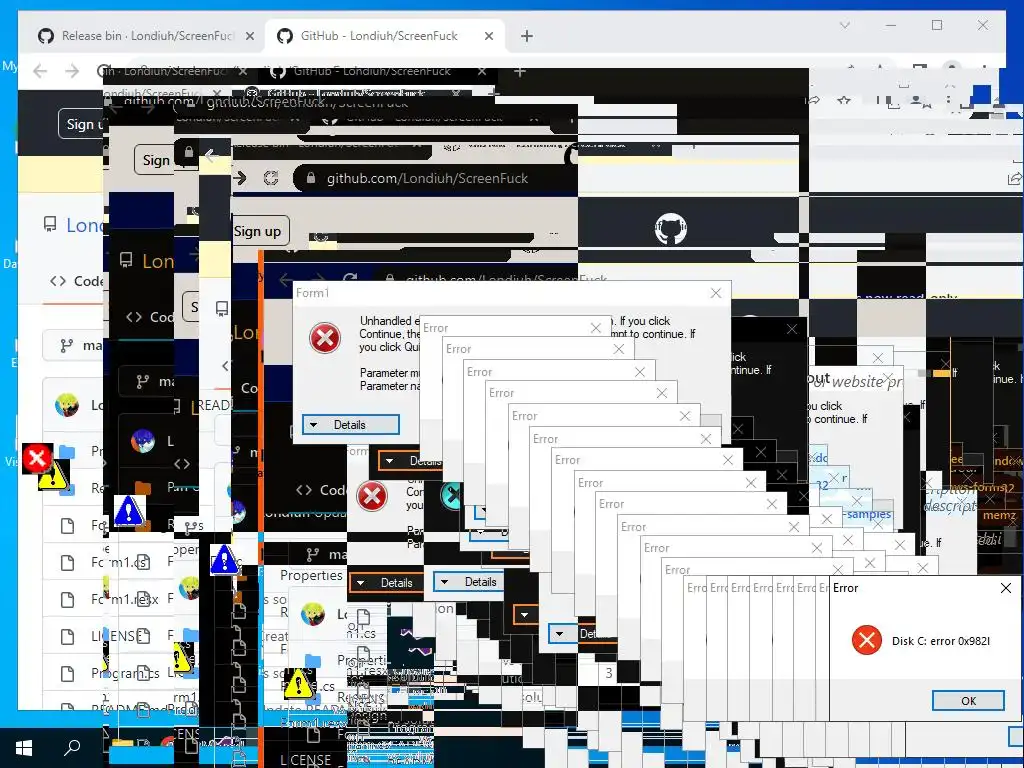Image resolution: width=1024 pixels, height=768 pixels.
Task: Click the share arrow left of the star
Action: [814, 101]
